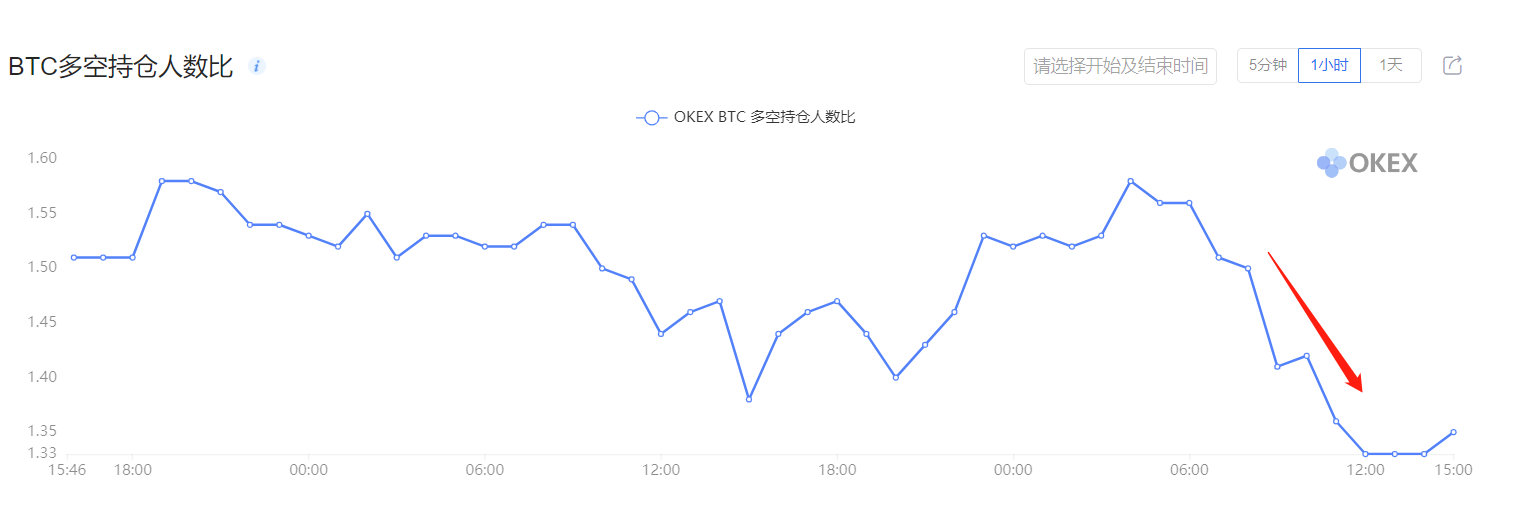This screenshot has height=526, width=1537.
Task: Click the info icon beside BTC多空持仓人数比 title
Action: coord(257,66)
